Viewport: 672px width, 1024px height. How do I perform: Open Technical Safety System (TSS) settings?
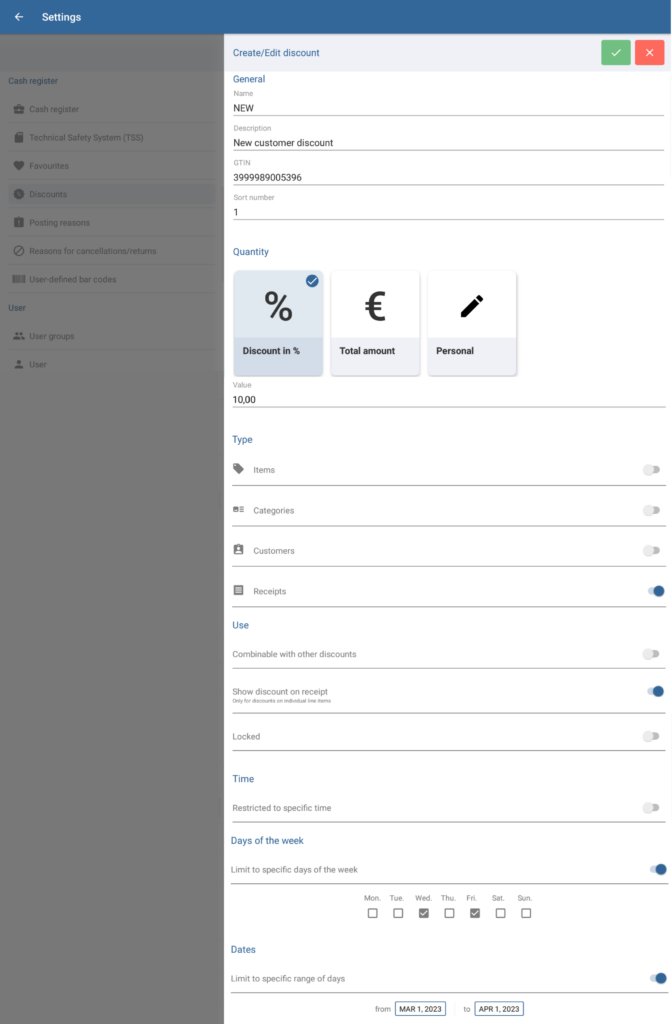point(86,138)
